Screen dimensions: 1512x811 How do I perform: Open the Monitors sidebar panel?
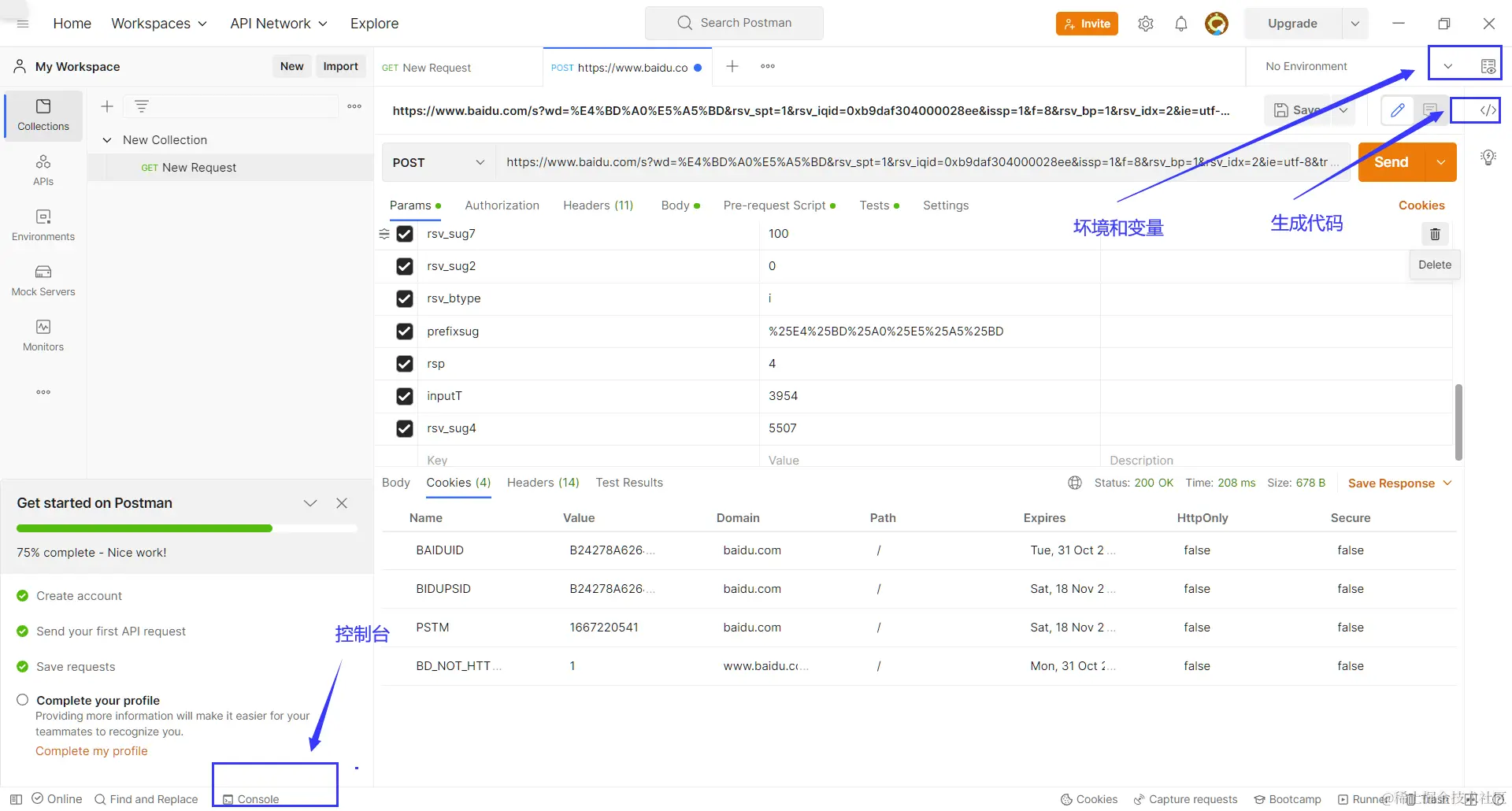(43, 335)
